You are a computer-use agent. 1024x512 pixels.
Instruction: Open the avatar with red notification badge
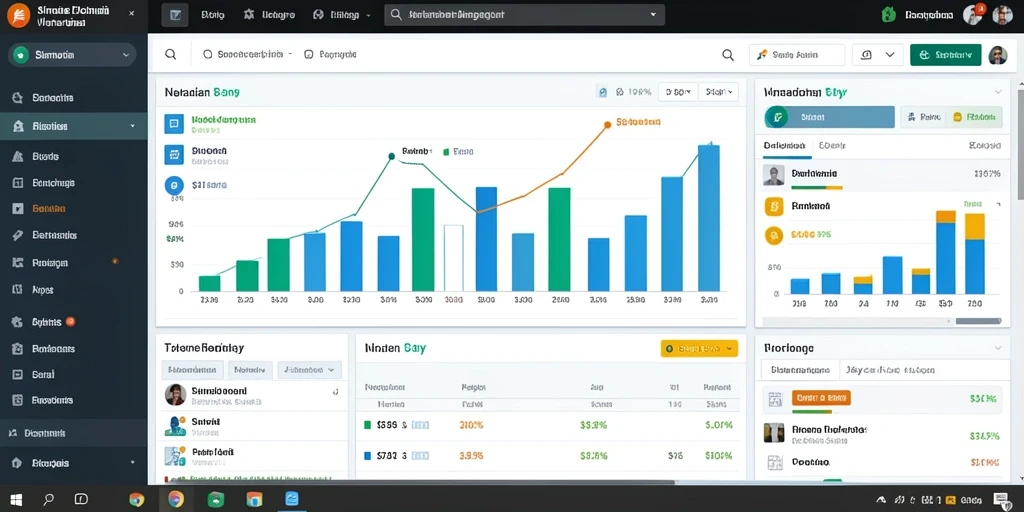pyautogui.click(x=973, y=14)
